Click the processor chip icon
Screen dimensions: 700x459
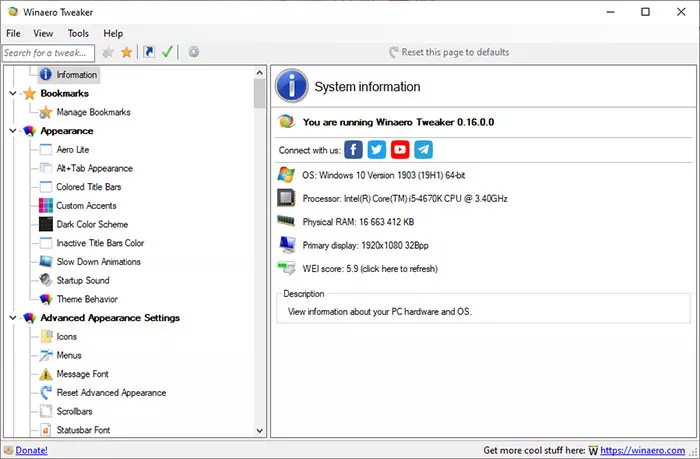286,198
